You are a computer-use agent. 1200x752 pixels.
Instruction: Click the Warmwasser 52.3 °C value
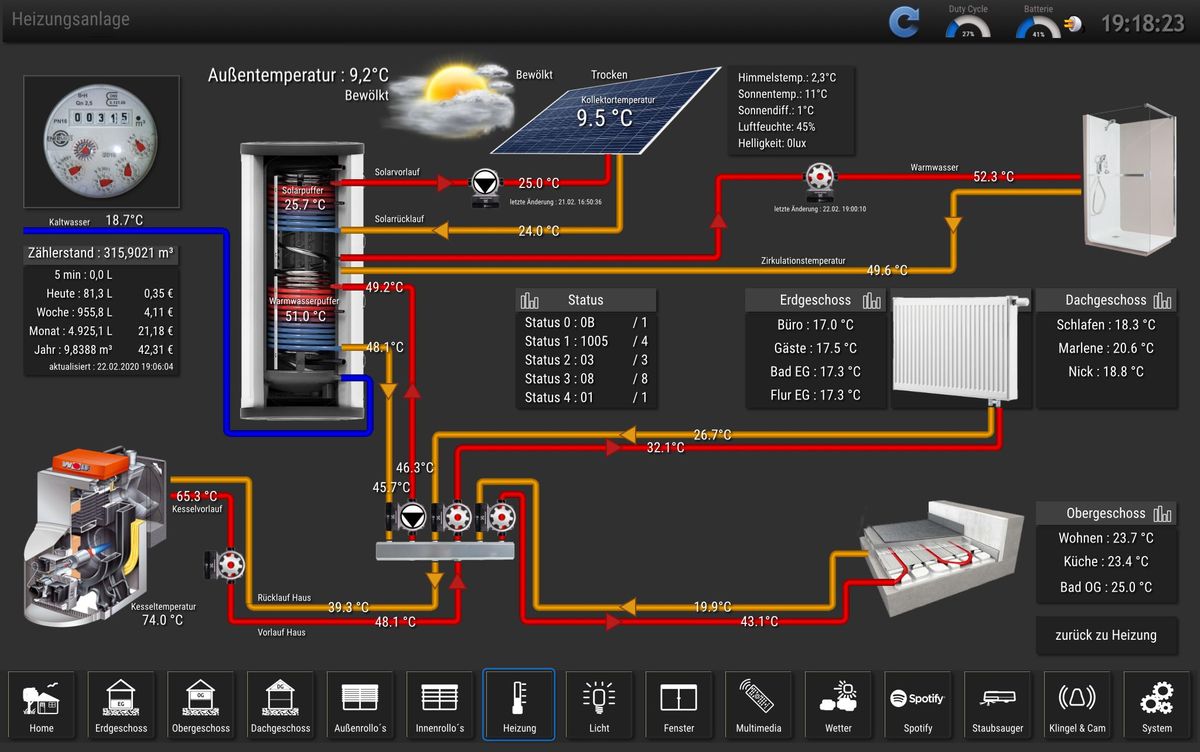pyautogui.click(x=994, y=177)
